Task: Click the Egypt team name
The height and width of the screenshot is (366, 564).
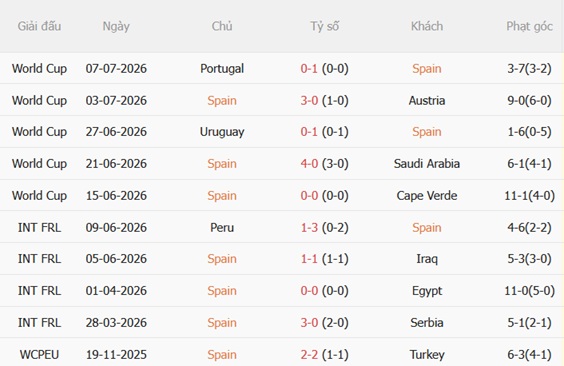Action: [x=427, y=291]
